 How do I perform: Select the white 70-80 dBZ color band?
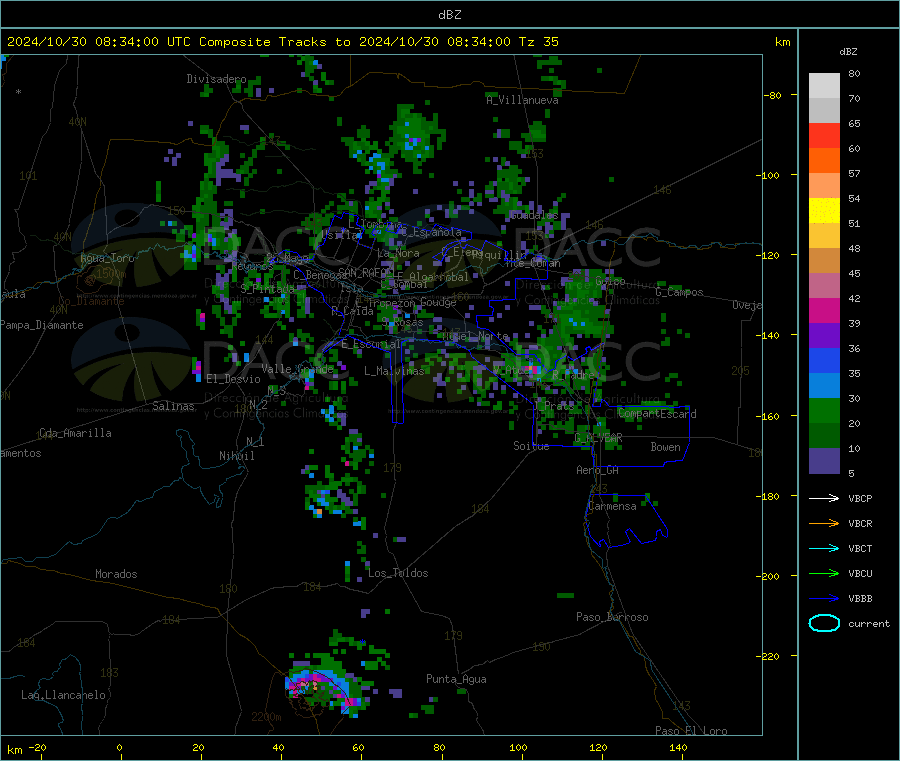(824, 86)
